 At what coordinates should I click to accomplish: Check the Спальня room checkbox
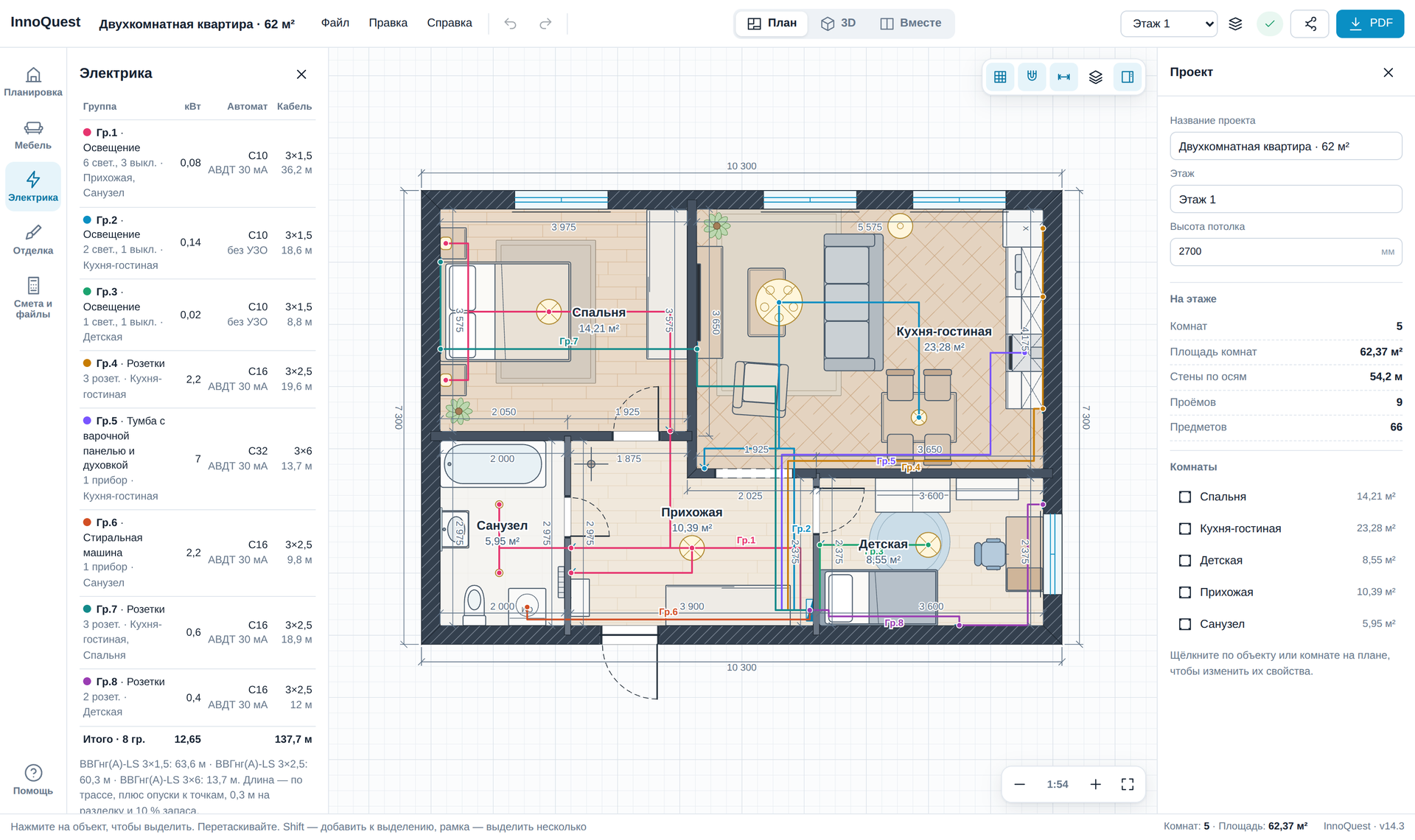pos(1185,497)
